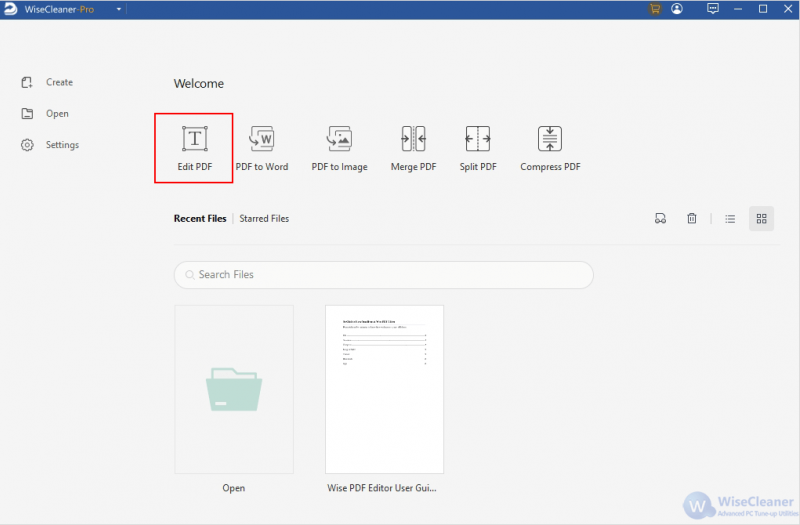Screen dimensions: 800x525
Task: Launch the PDF to Word converter
Action: click(x=262, y=148)
